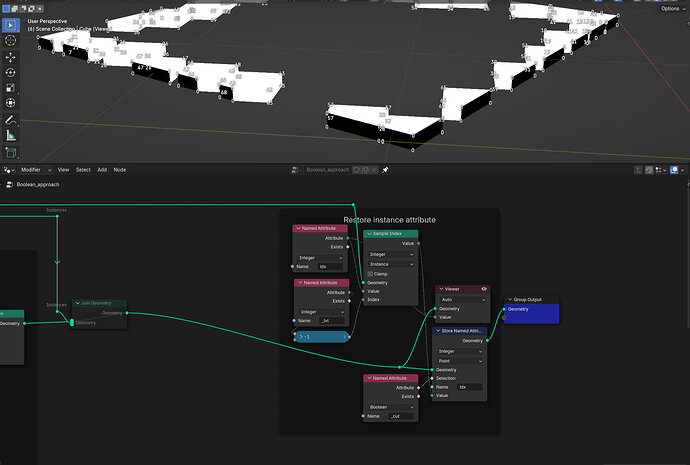Choose the Scale tool

[11, 88]
